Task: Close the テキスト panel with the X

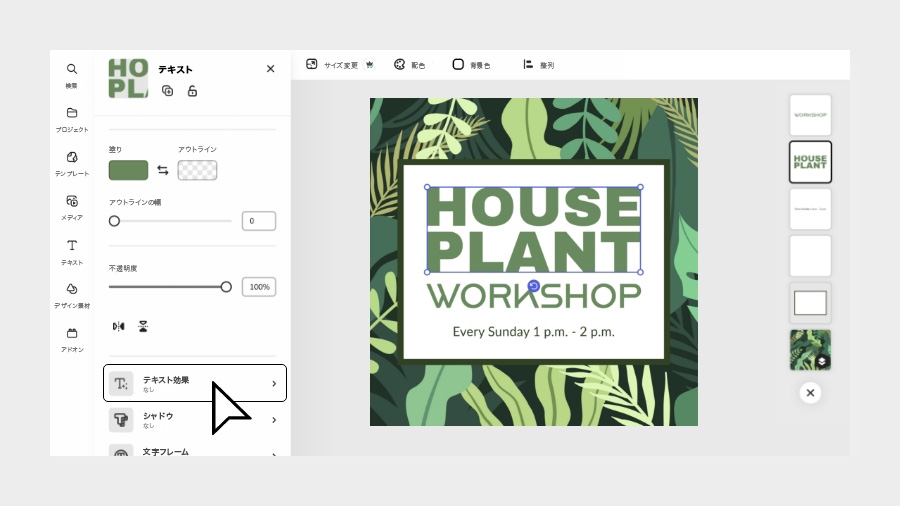Action: [x=270, y=69]
